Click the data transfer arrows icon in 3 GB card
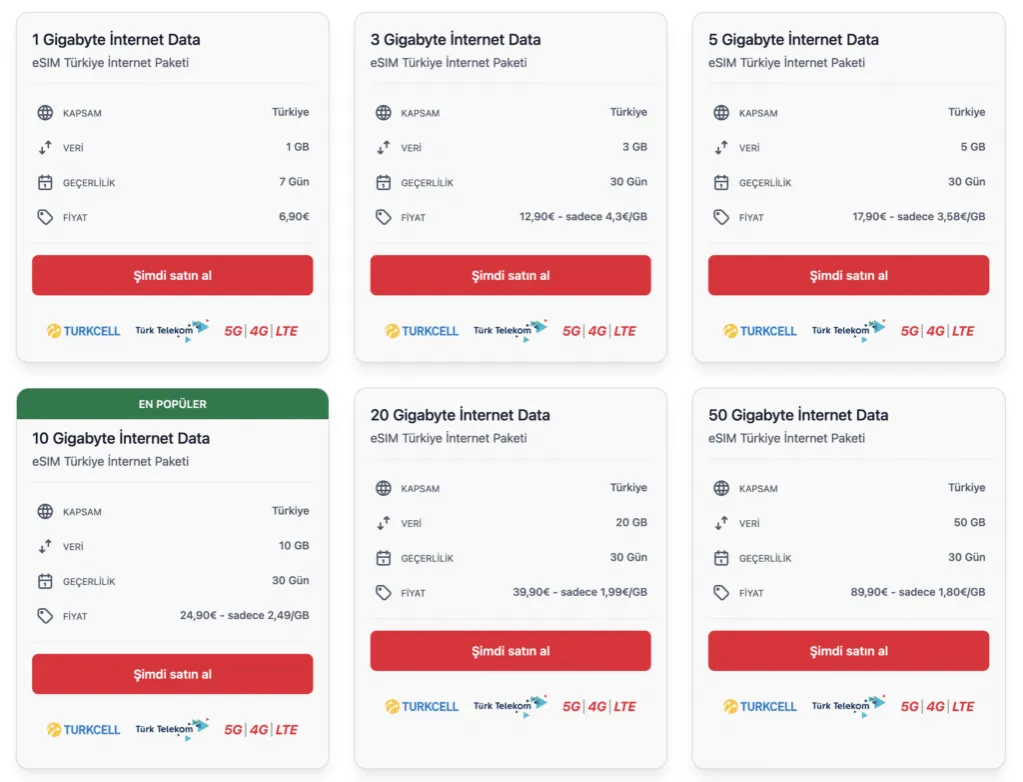Image resolution: width=1023 pixels, height=782 pixels. [383, 147]
